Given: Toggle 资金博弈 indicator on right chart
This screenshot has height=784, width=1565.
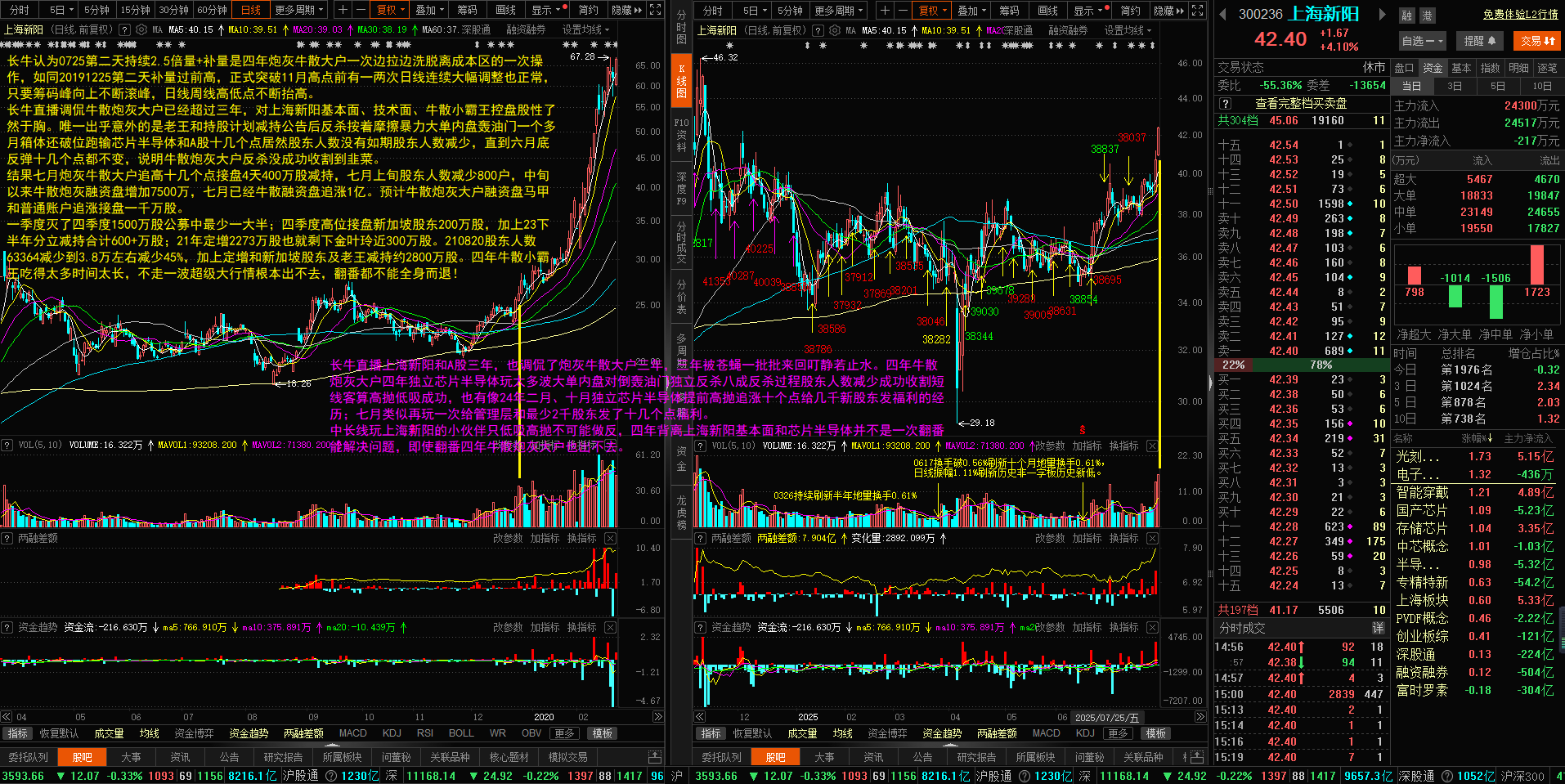Looking at the screenshot, I should click(x=889, y=733).
